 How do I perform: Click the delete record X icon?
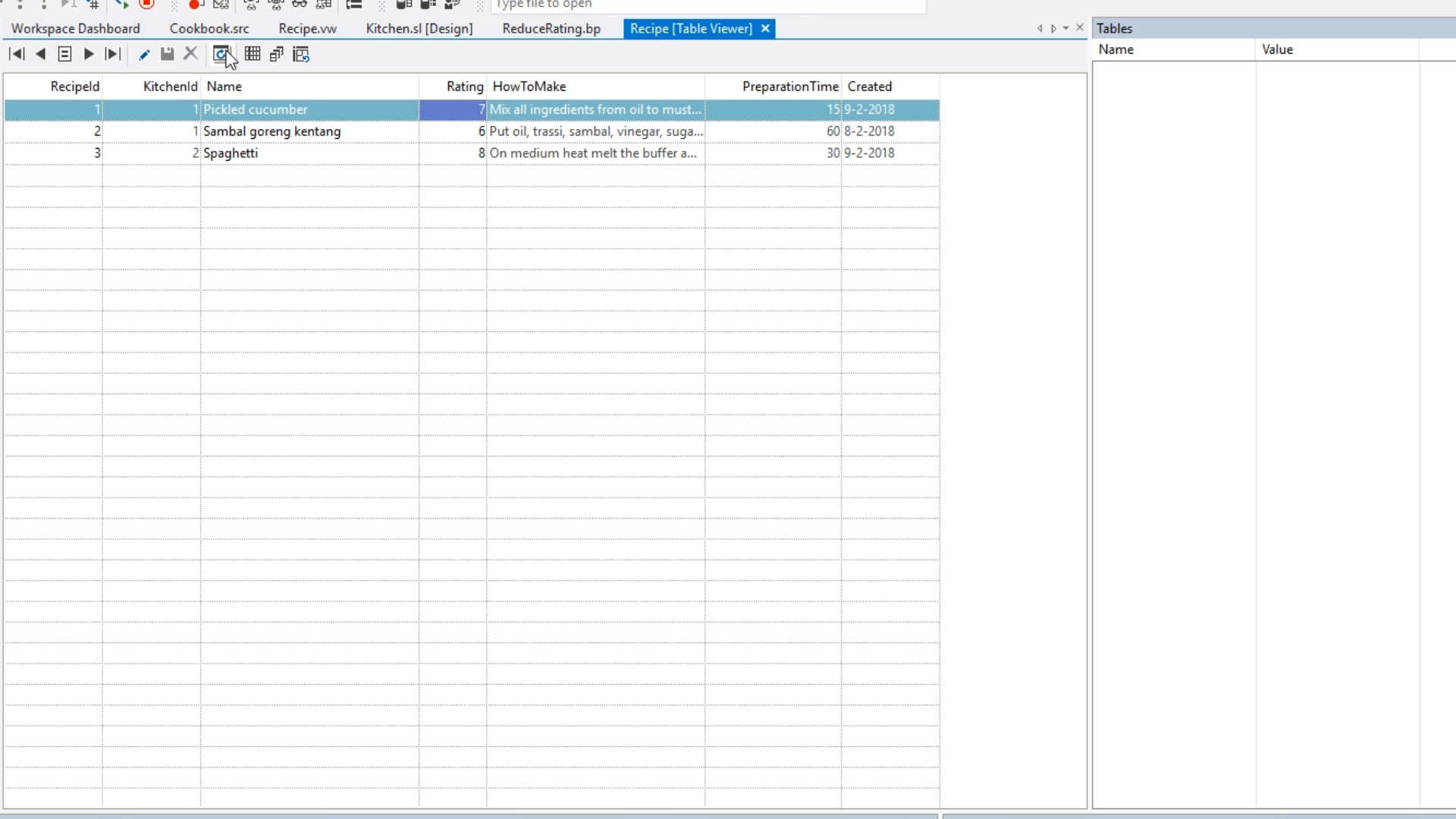191,55
